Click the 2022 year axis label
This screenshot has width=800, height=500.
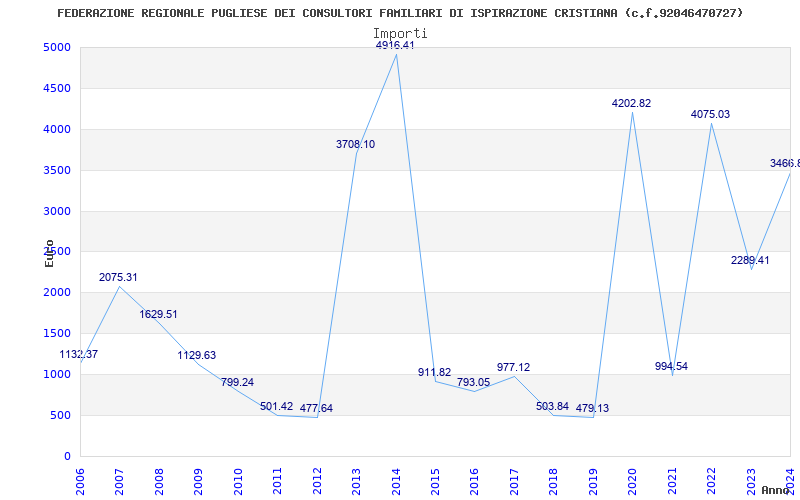712,482
